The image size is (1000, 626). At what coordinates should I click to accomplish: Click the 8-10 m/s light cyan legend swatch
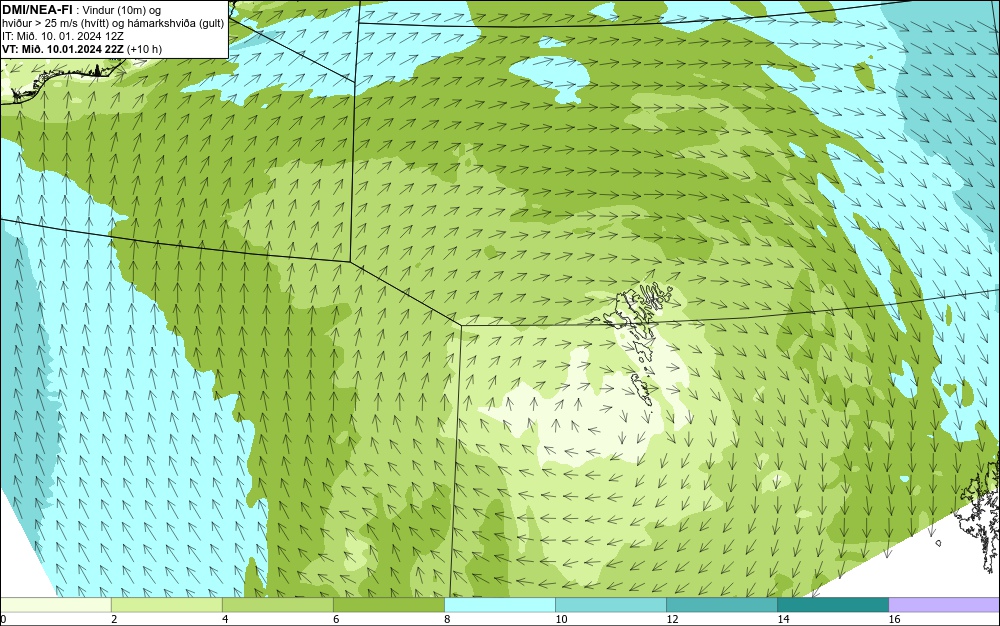click(x=499, y=605)
